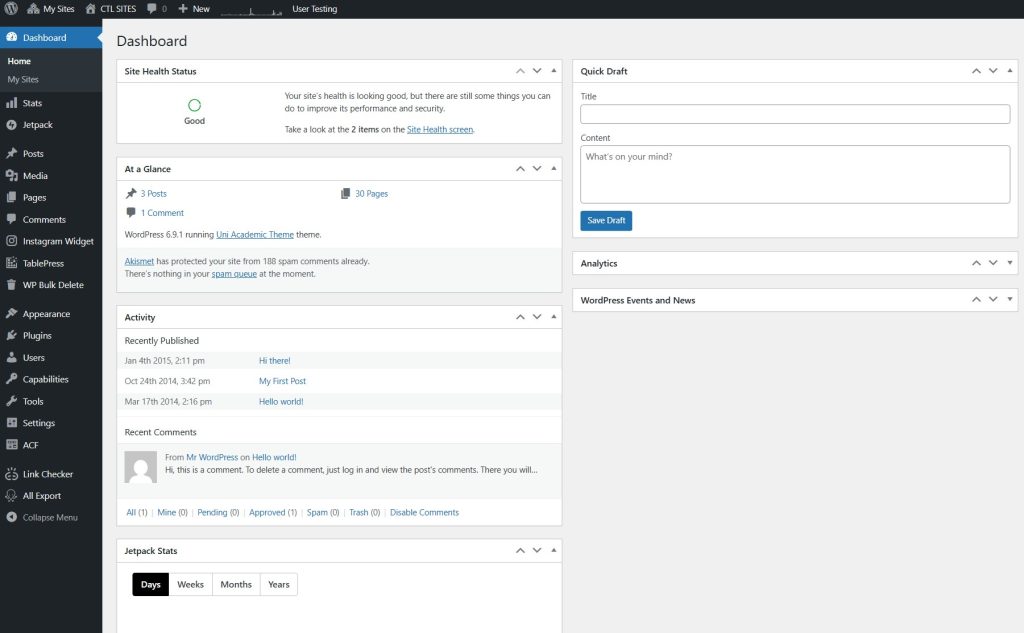Click the Jetpack icon in sidebar
The image size is (1024, 633).
(12, 125)
